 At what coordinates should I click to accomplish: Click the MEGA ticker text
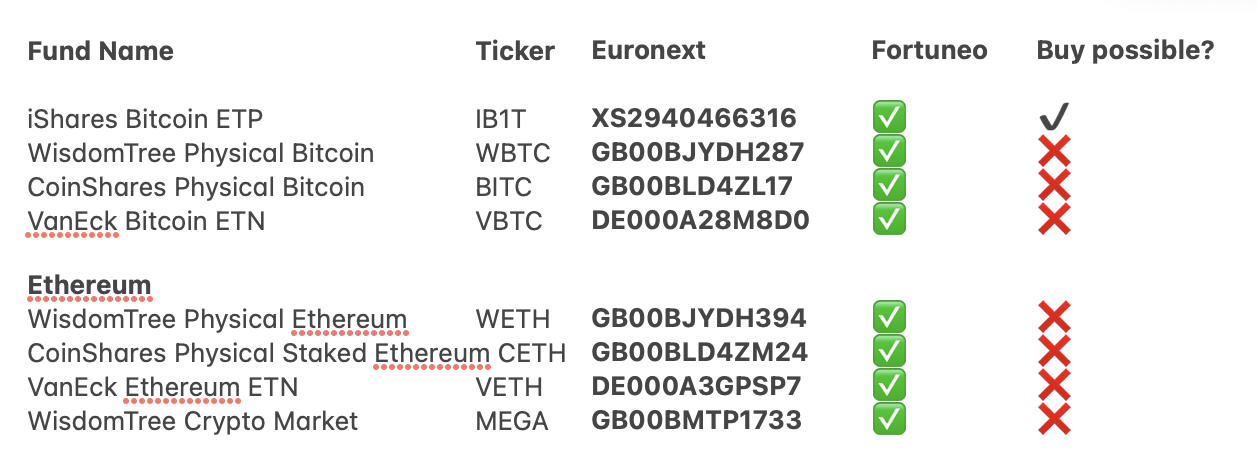pos(512,421)
